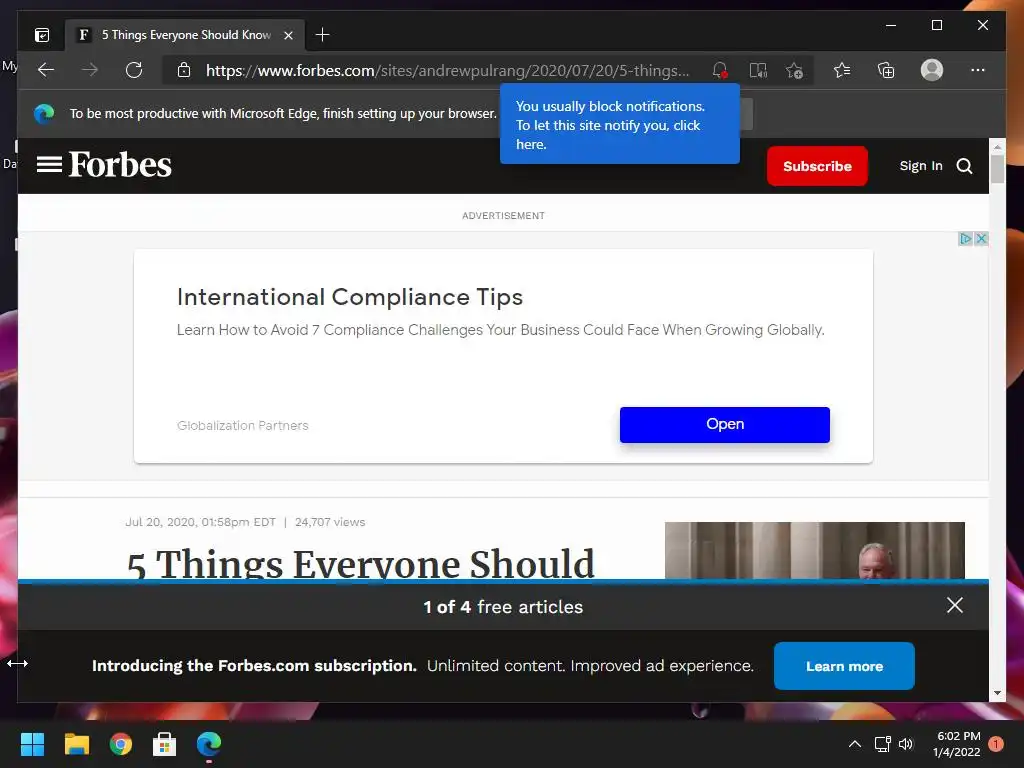Click the Edge logo in setup bar
The height and width of the screenshot is (768, 1024).
(x=44, y=114)
